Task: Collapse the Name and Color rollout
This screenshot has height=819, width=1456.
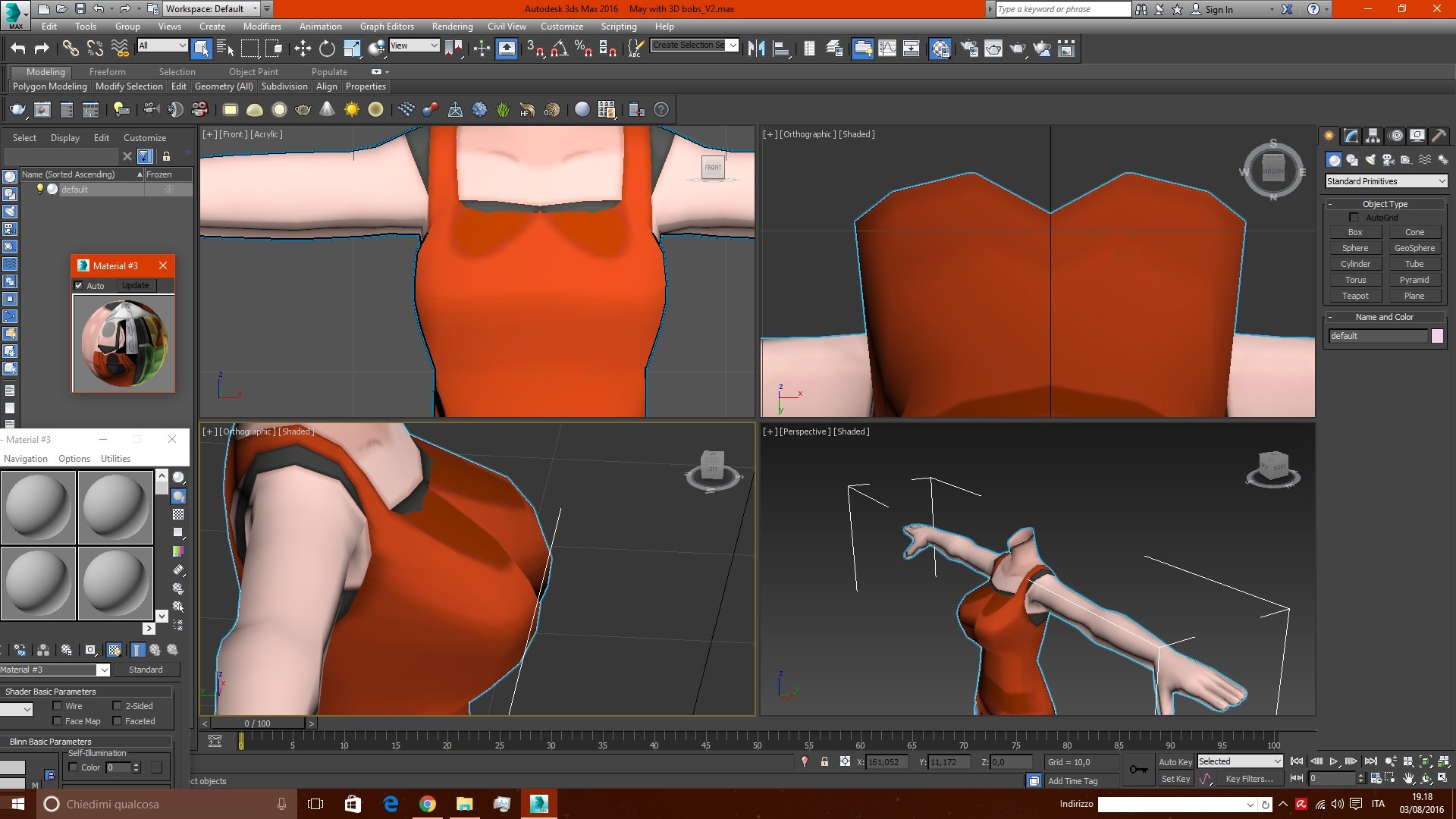Action: [x=1385, y=317]
